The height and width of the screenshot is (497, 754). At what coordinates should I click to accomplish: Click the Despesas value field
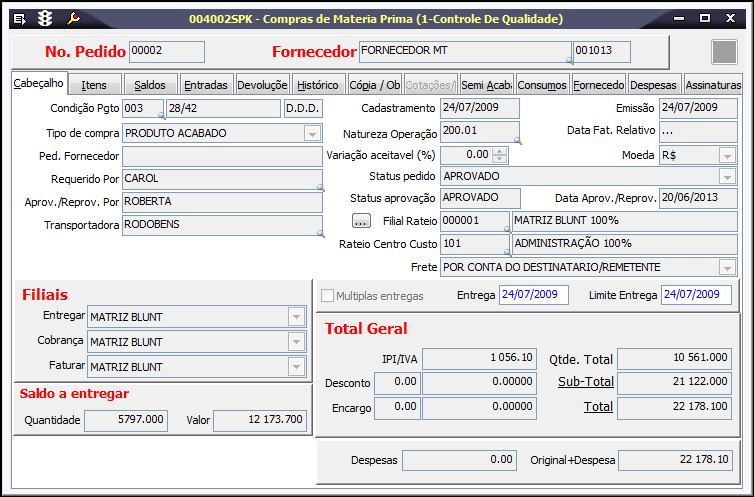tap(459, 460)
